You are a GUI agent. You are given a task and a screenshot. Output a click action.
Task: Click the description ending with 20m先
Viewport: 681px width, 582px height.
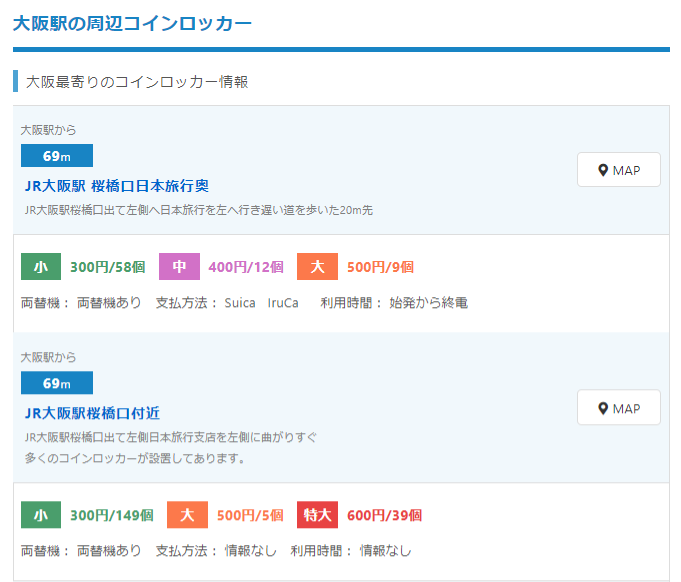click(x=198, y=210)
